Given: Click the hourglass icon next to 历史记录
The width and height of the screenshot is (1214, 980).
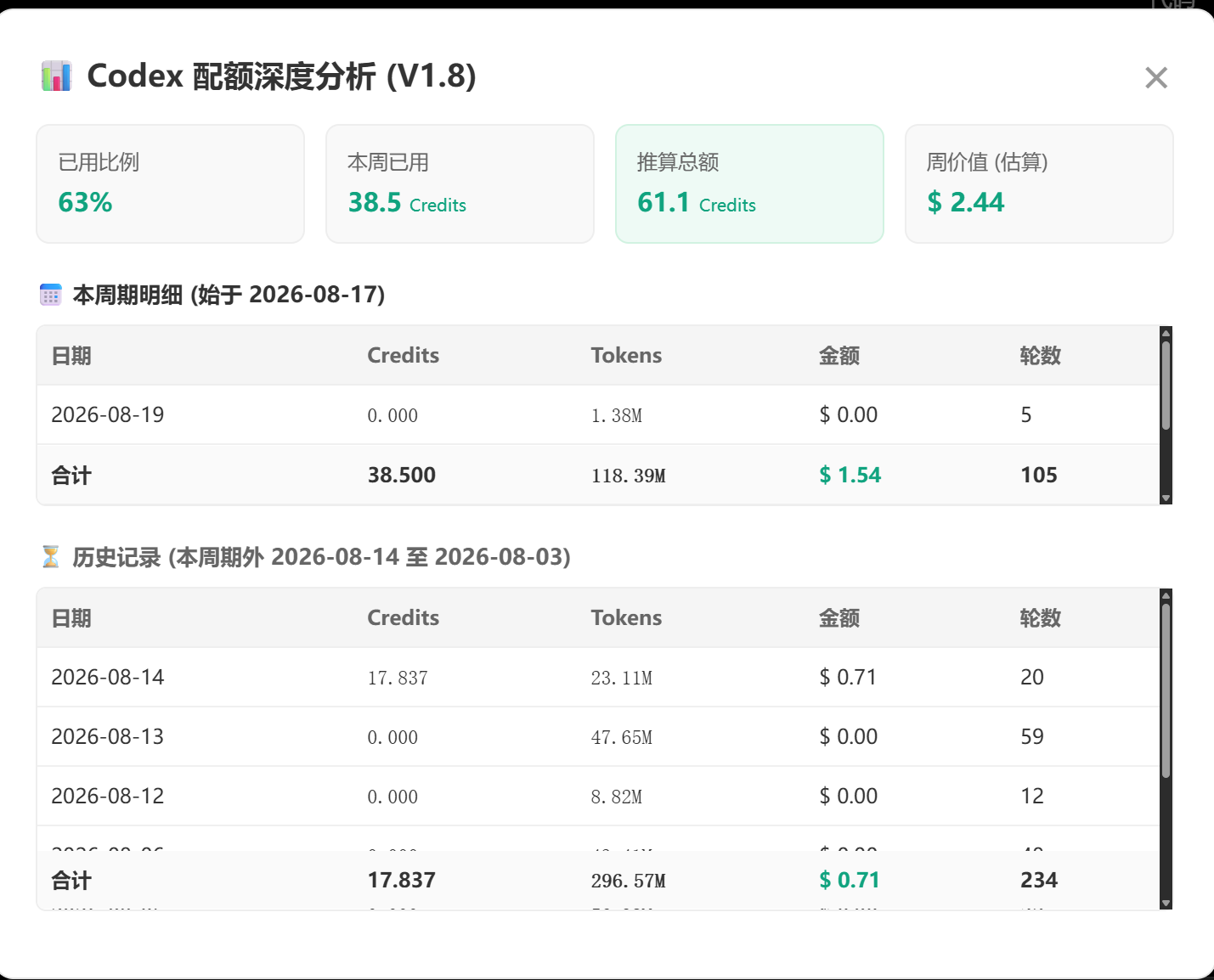Looking at the screenshot, I should point(51,557).
